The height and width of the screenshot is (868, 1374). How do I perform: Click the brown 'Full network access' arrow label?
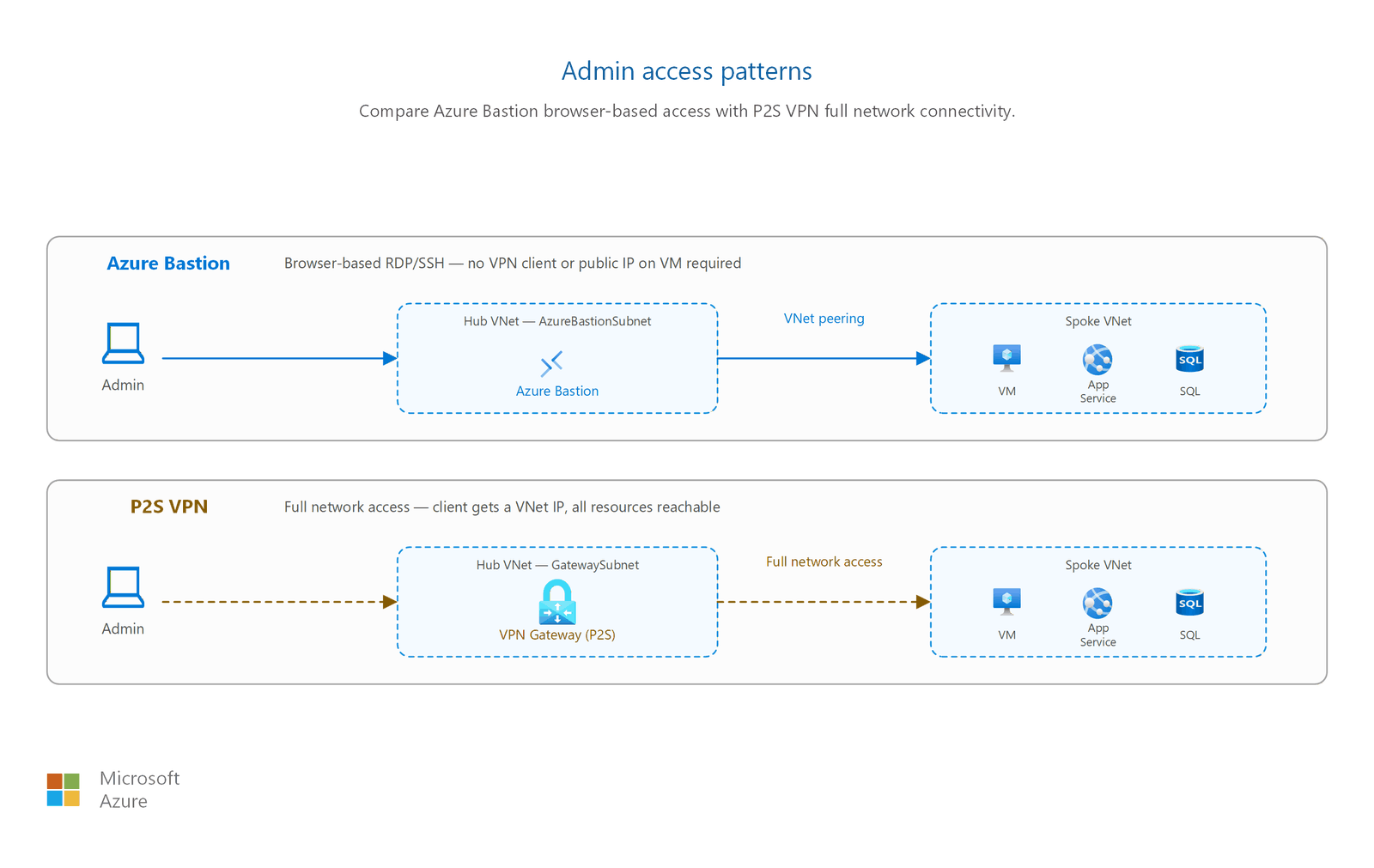824,561
